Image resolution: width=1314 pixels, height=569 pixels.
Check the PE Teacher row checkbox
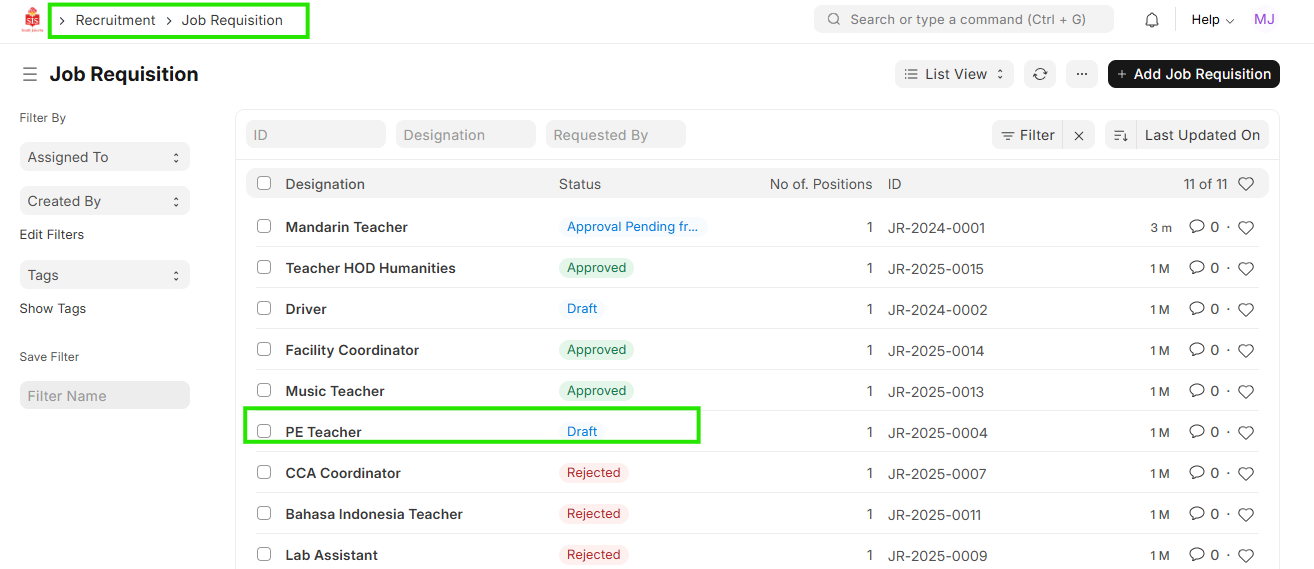pyautogui.click(x=264, y=431)
